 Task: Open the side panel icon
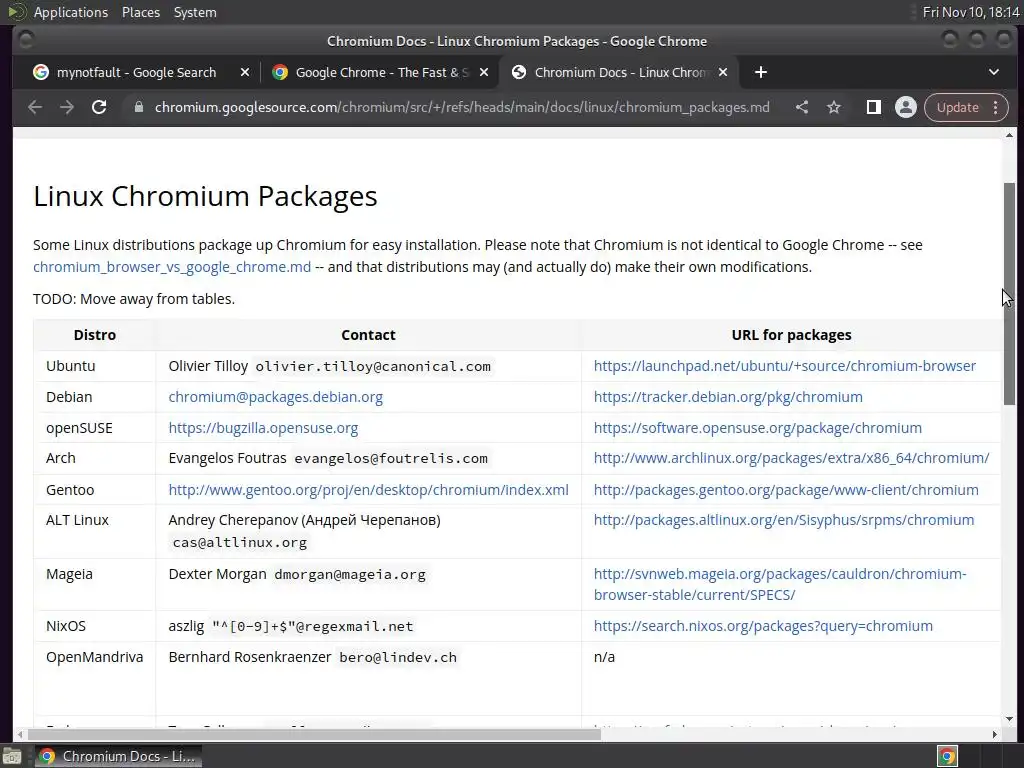[873, 107]
